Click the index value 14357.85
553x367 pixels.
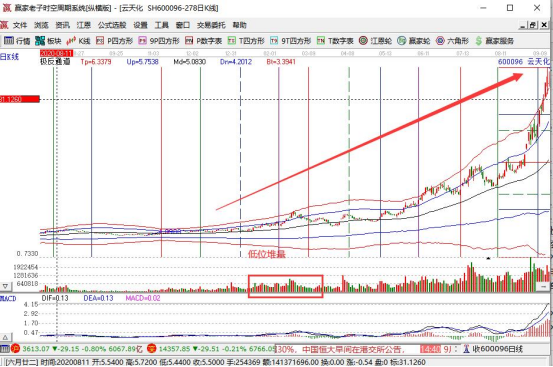tap(174, 349)
